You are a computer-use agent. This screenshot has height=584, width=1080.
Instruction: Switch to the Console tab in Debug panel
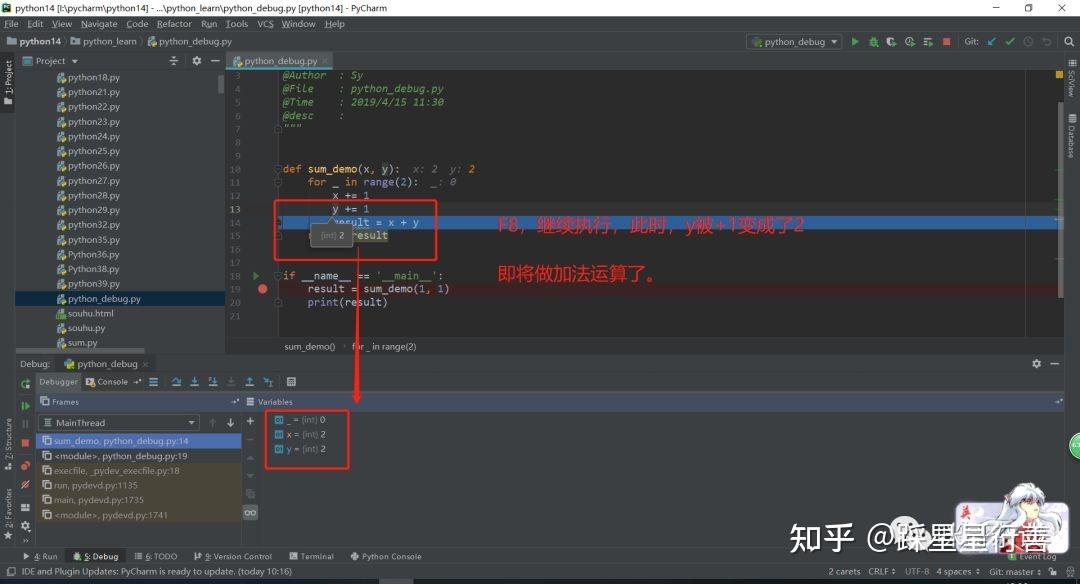point(110,381)
